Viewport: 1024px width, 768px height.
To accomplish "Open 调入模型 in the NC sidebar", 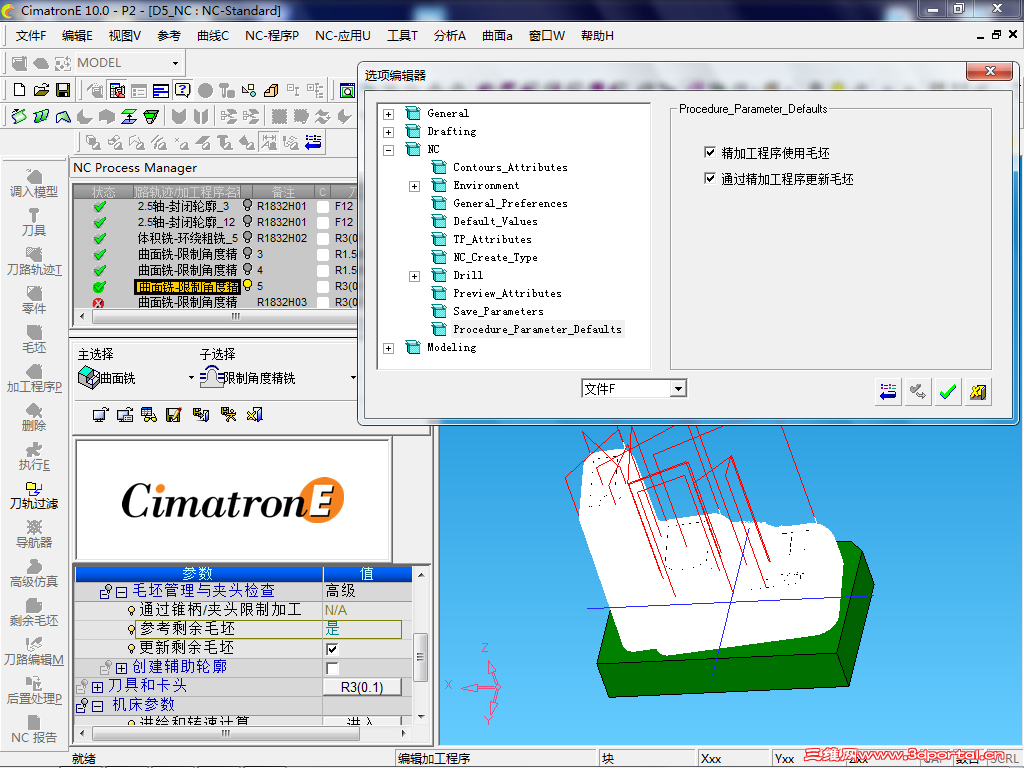I will (34, 184).
